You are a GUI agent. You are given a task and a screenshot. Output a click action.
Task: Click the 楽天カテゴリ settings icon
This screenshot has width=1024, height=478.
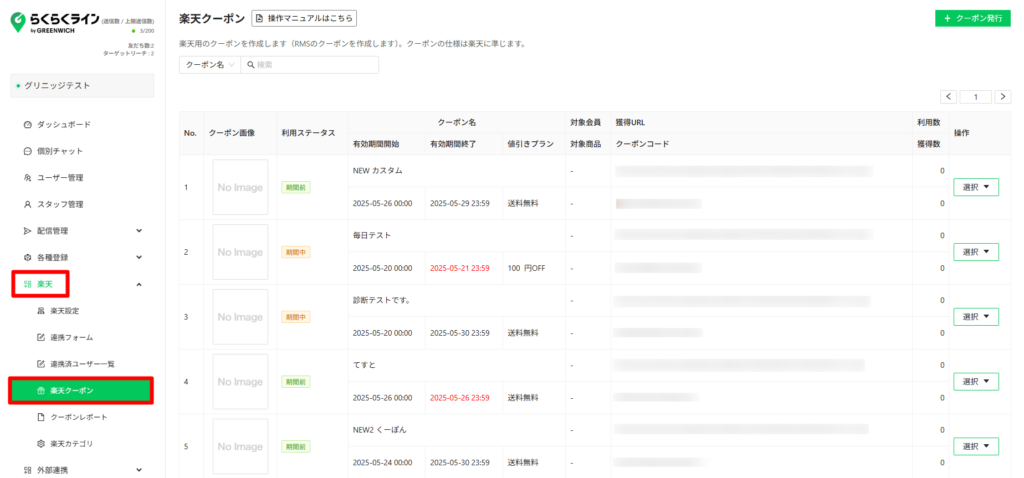tap(40, 444)
